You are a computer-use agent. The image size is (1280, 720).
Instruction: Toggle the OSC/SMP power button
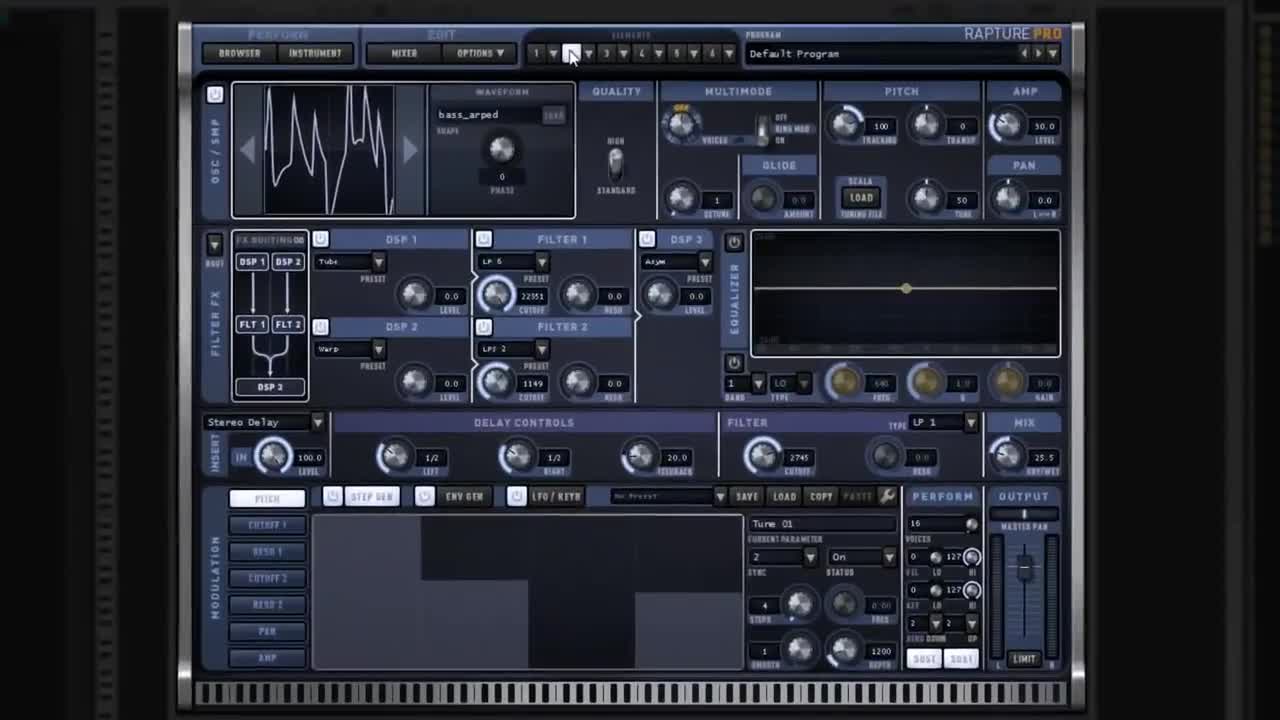click(215, 94)
